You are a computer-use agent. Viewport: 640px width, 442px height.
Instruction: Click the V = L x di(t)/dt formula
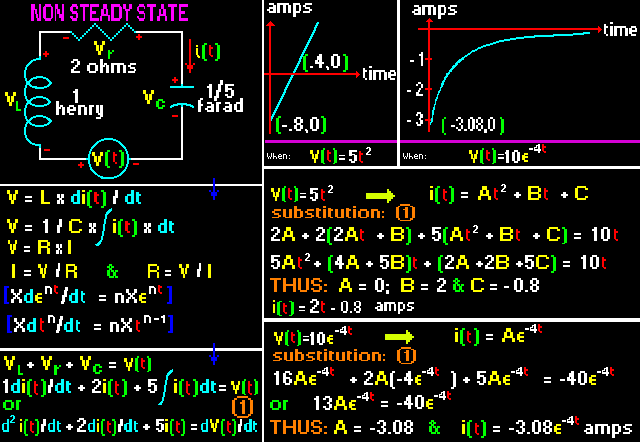point(74,198)
